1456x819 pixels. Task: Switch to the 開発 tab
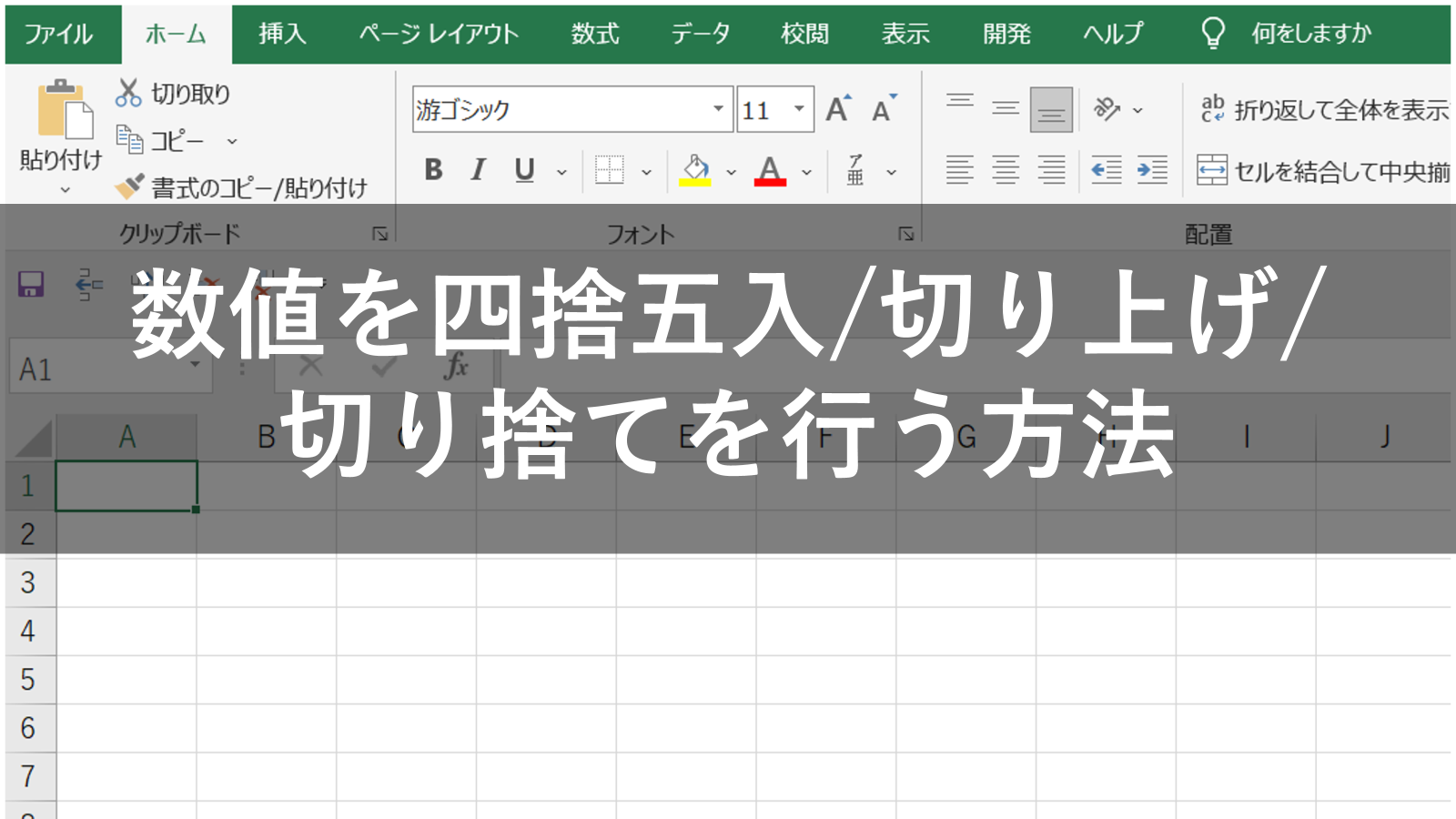click(x=1006, y=34)
